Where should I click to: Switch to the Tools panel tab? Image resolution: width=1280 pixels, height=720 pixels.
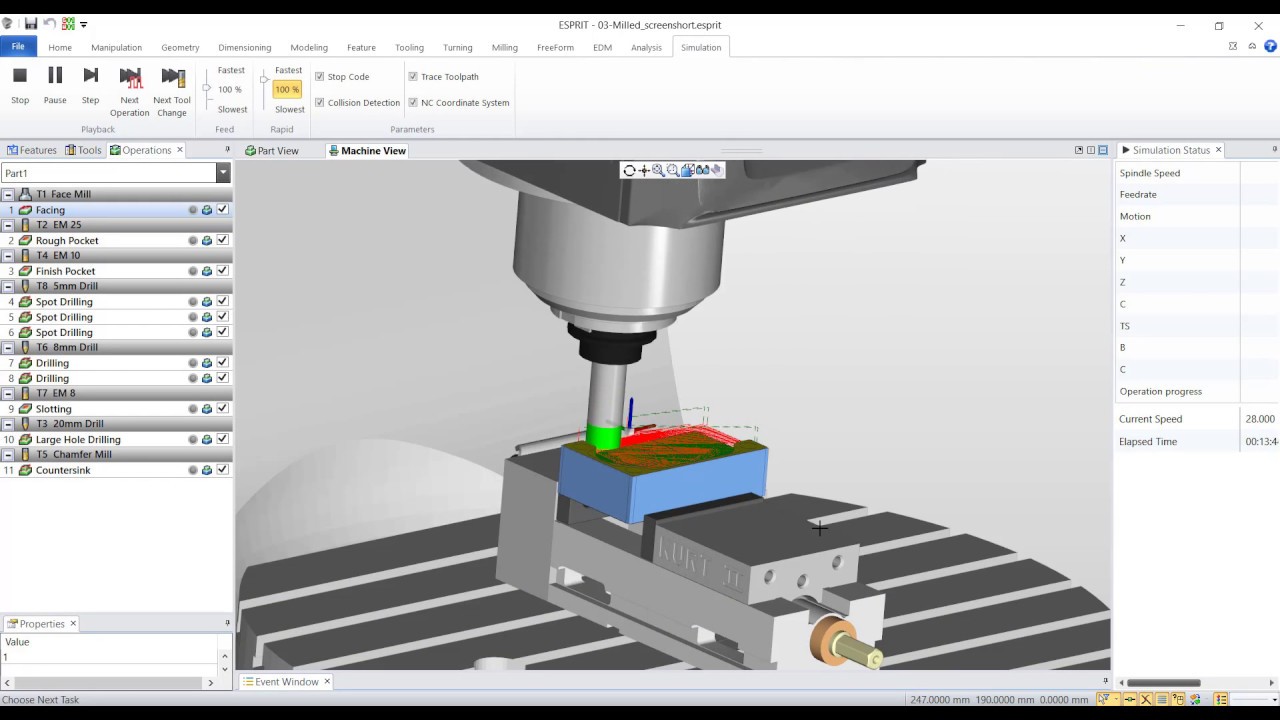[x=83, y=150]
